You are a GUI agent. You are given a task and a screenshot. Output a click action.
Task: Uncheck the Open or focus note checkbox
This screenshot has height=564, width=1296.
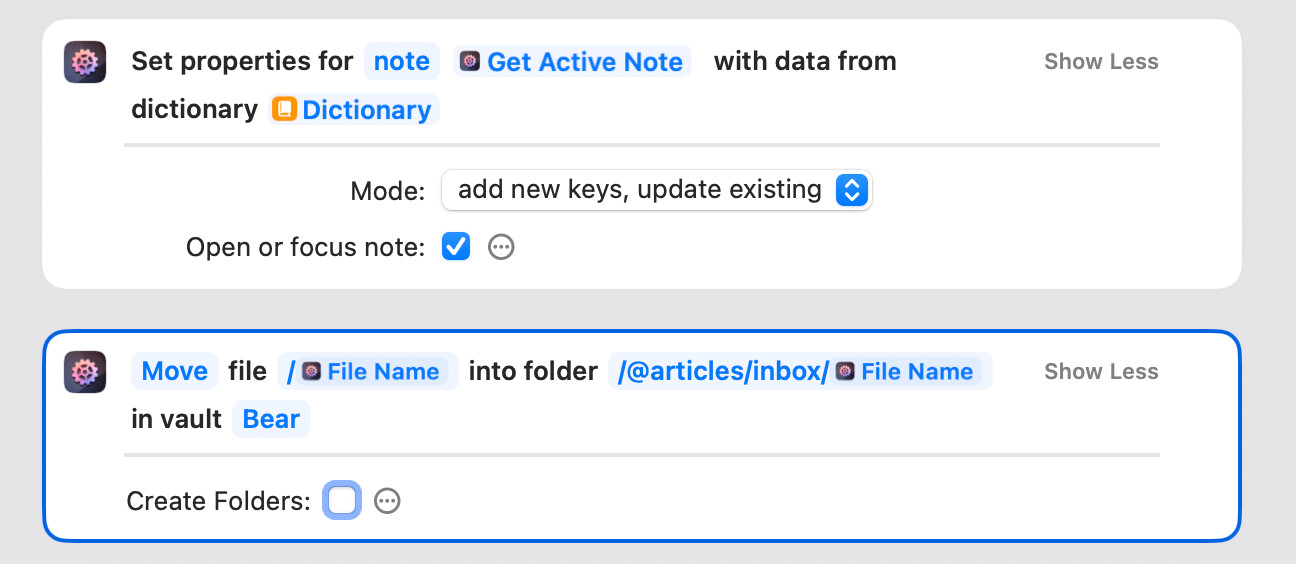(x=456, y=247)
